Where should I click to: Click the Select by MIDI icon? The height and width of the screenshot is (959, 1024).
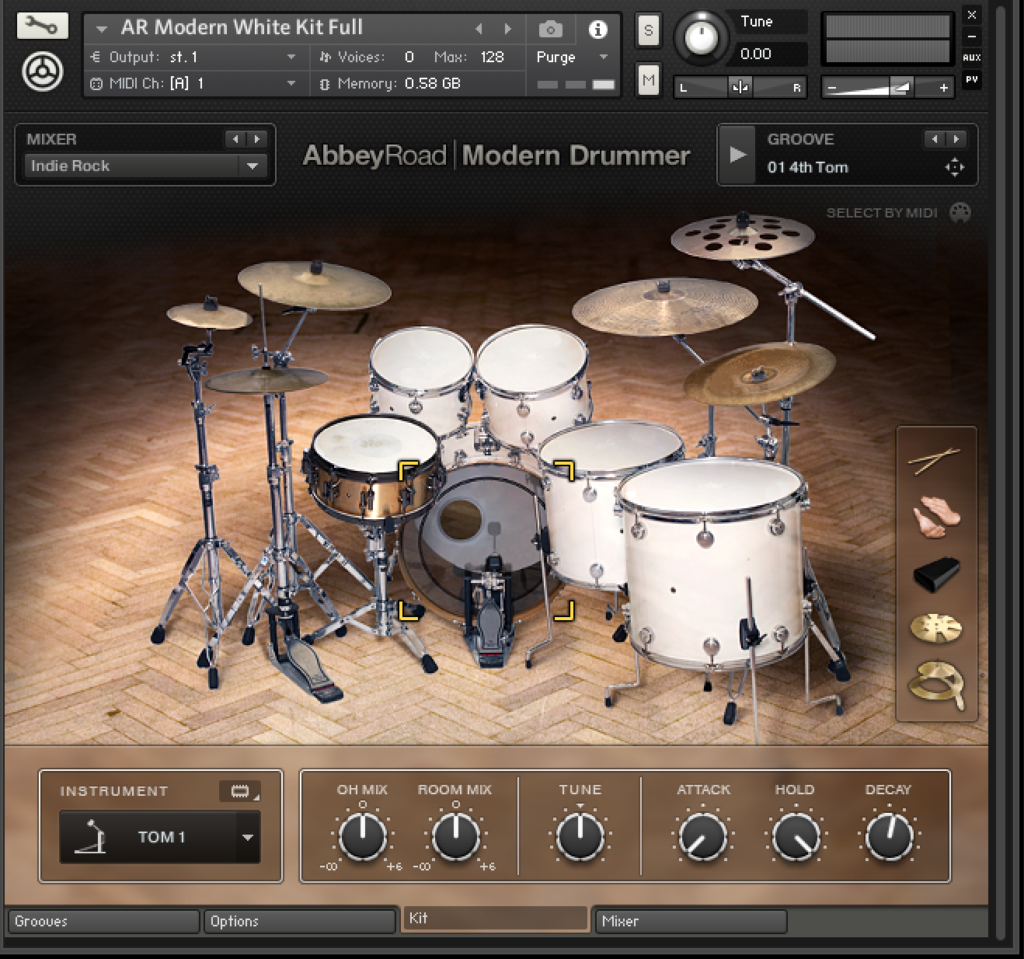point(959,212)
